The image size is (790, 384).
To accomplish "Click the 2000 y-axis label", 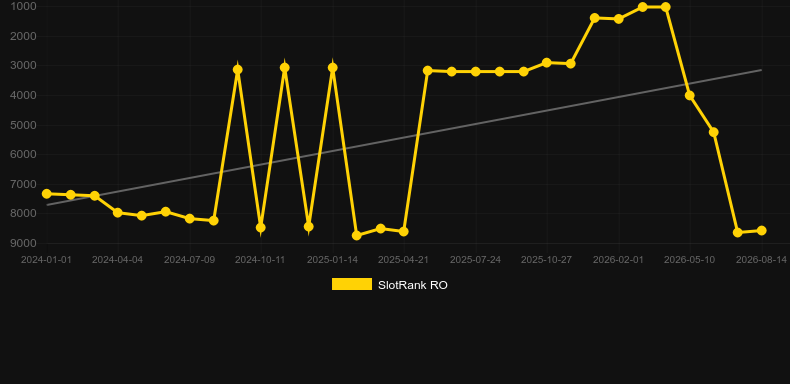I will pyautogui.click(x=23, y=36).
